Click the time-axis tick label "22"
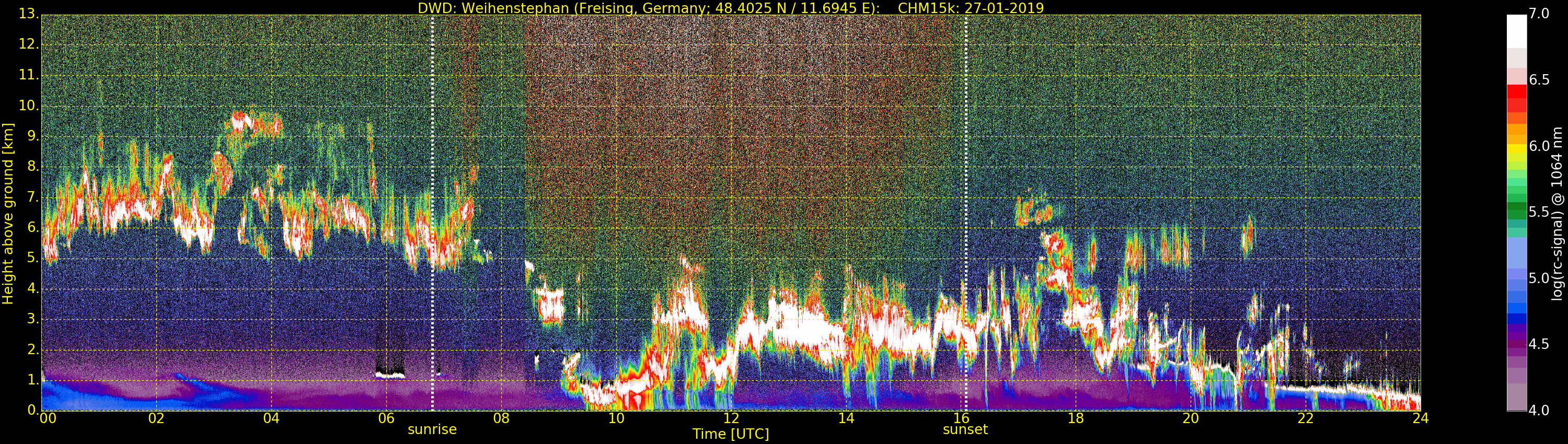The image size is (1568, 444). pyautogui.click(x=1306, y=418)
